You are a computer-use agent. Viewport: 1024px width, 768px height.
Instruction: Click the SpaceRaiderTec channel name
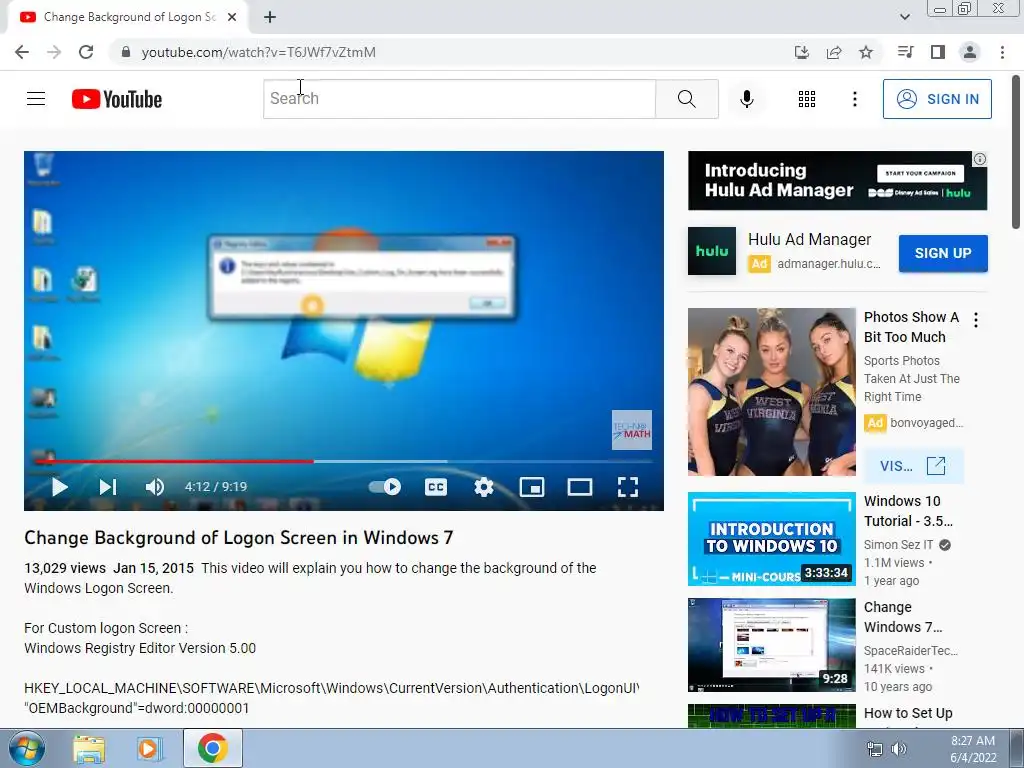(910, 650)
